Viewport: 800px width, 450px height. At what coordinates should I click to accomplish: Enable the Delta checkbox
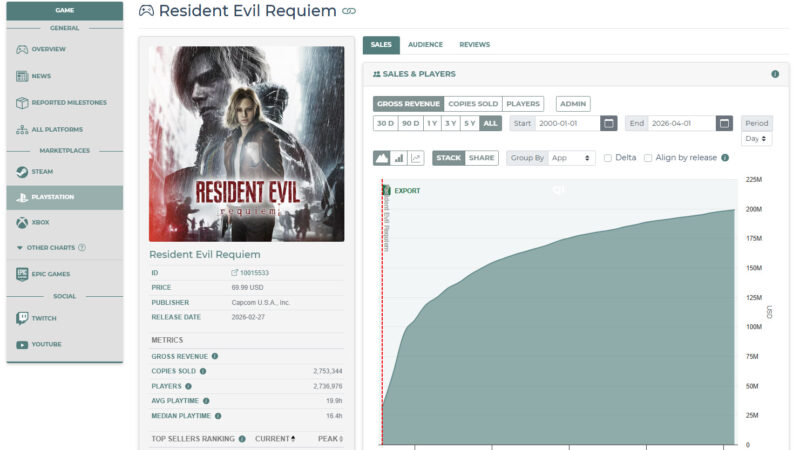pos(608,158)
